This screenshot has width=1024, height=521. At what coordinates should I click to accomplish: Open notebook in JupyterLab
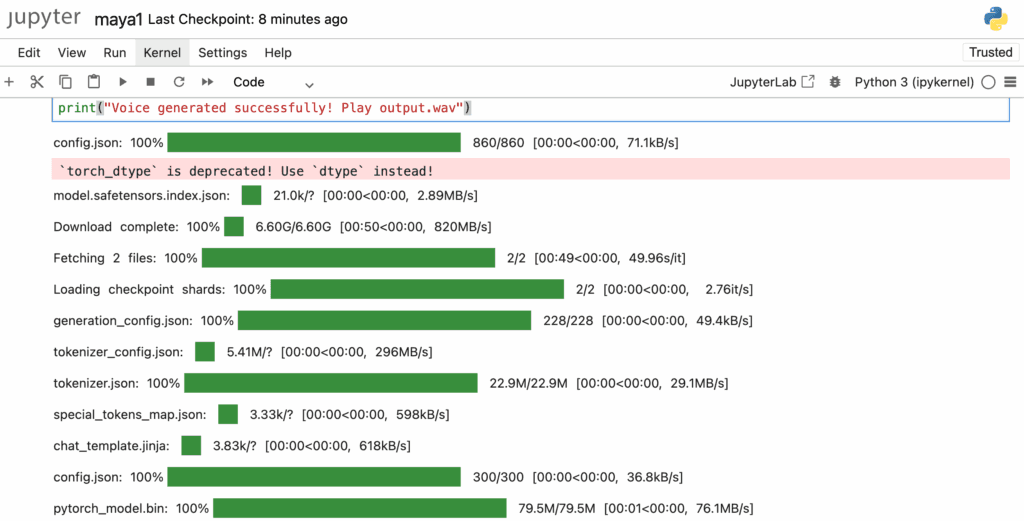coord(772,82)
